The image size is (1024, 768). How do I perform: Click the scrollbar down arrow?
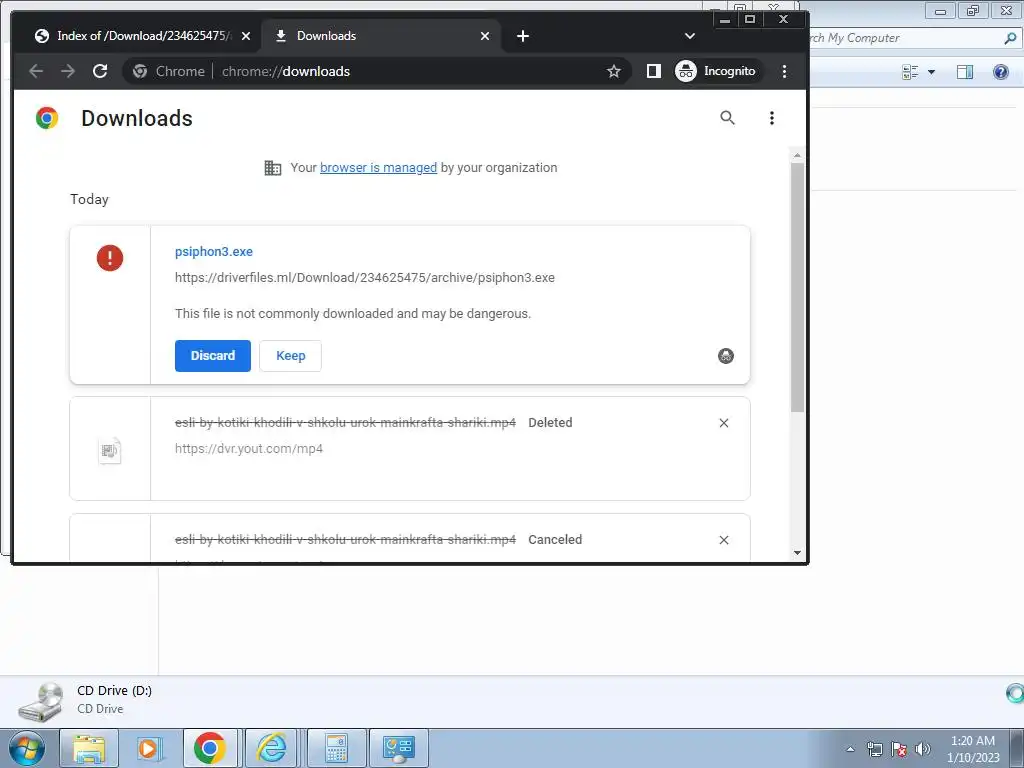click(x=797, y=552)
